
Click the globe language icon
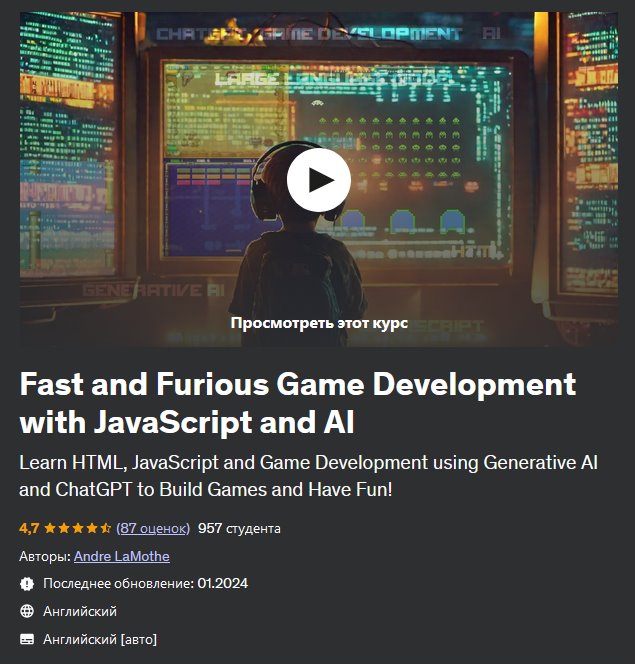coord(27,611)
